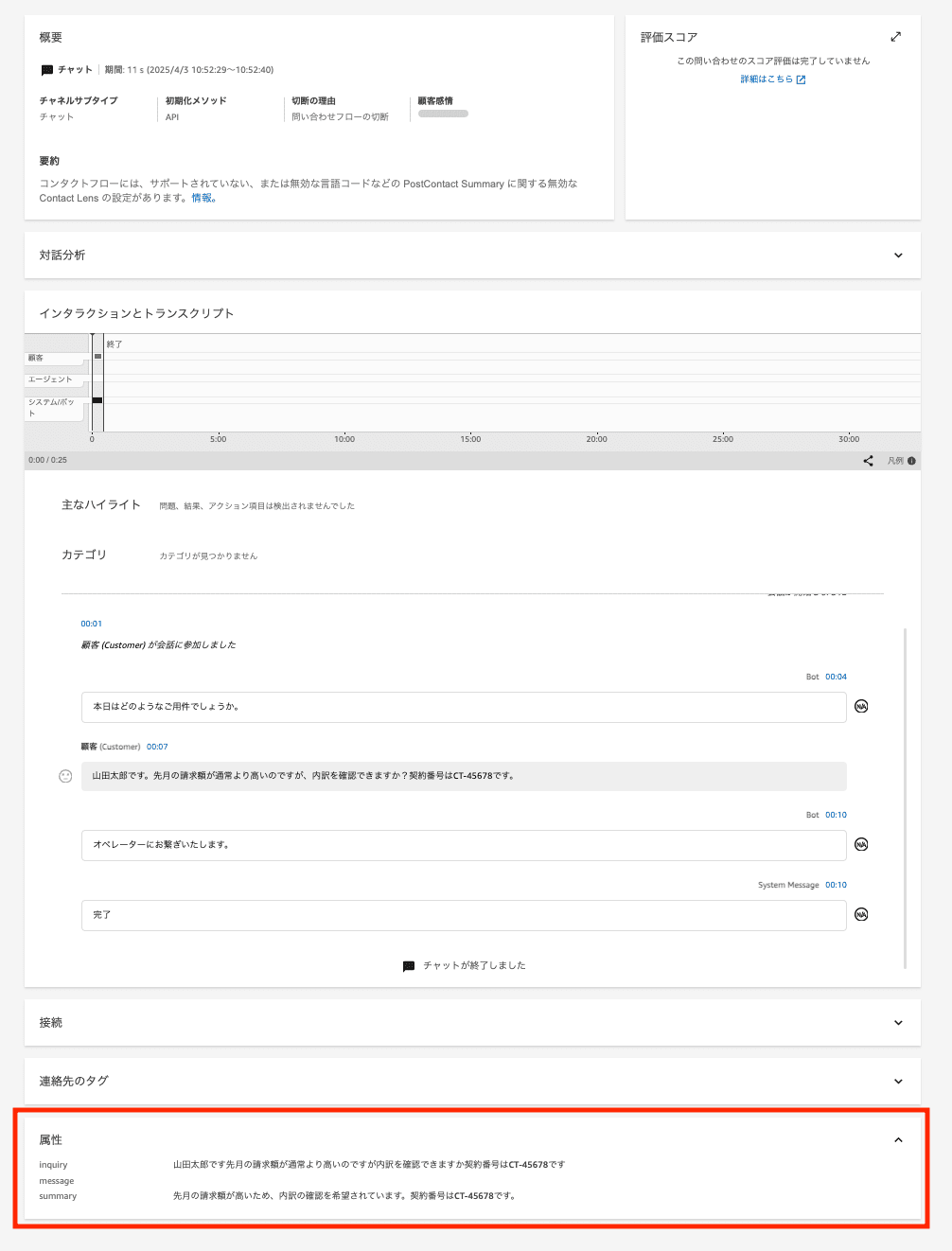Expand the 評価スコア panel with arrows icon
This screenshot has width=952, height=1251.
pos(896,37)
